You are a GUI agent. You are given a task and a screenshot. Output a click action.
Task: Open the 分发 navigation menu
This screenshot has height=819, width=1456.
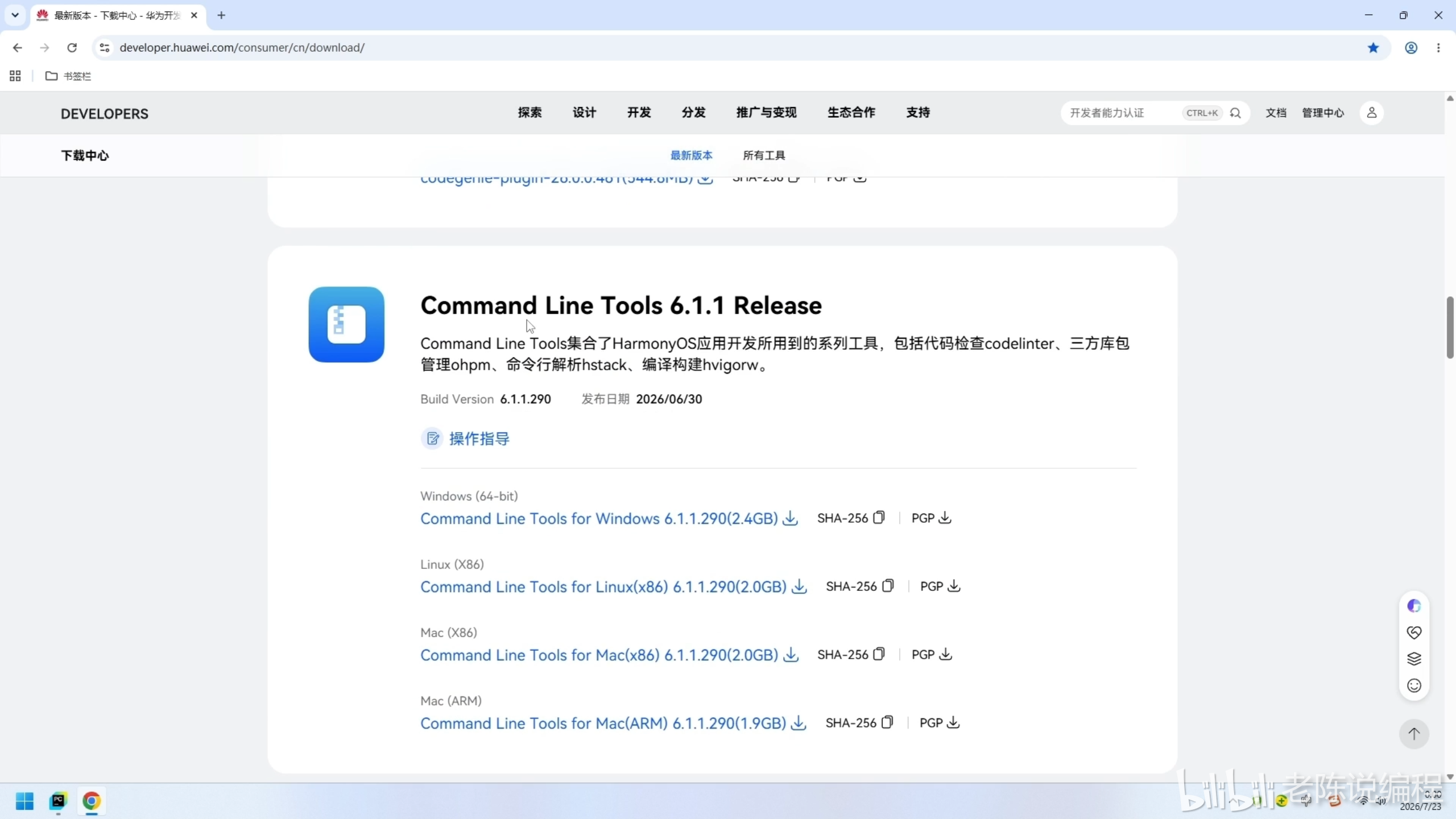(x=693, y=113)
